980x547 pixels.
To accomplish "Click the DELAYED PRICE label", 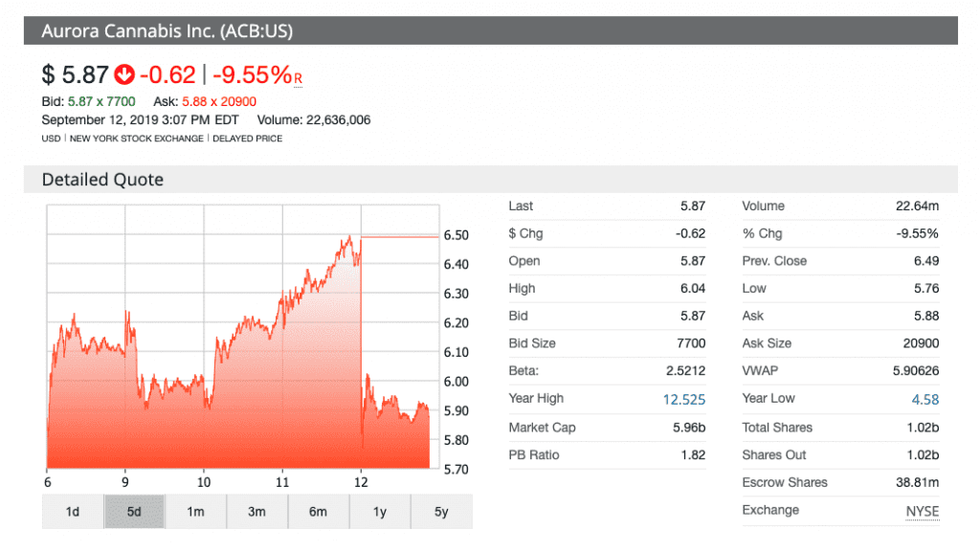I will (x=247, y=138).
